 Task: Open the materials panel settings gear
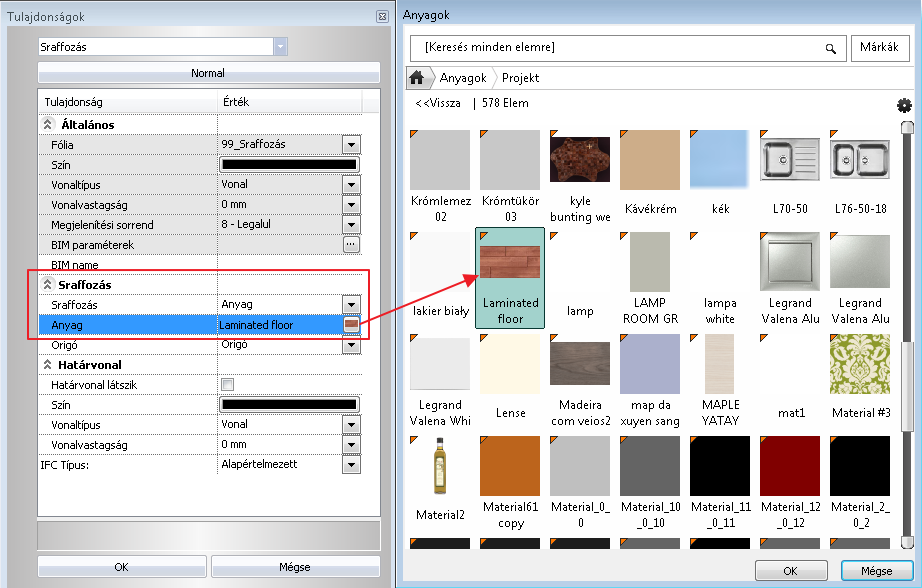pyautogui.click(x=904, y=105)
